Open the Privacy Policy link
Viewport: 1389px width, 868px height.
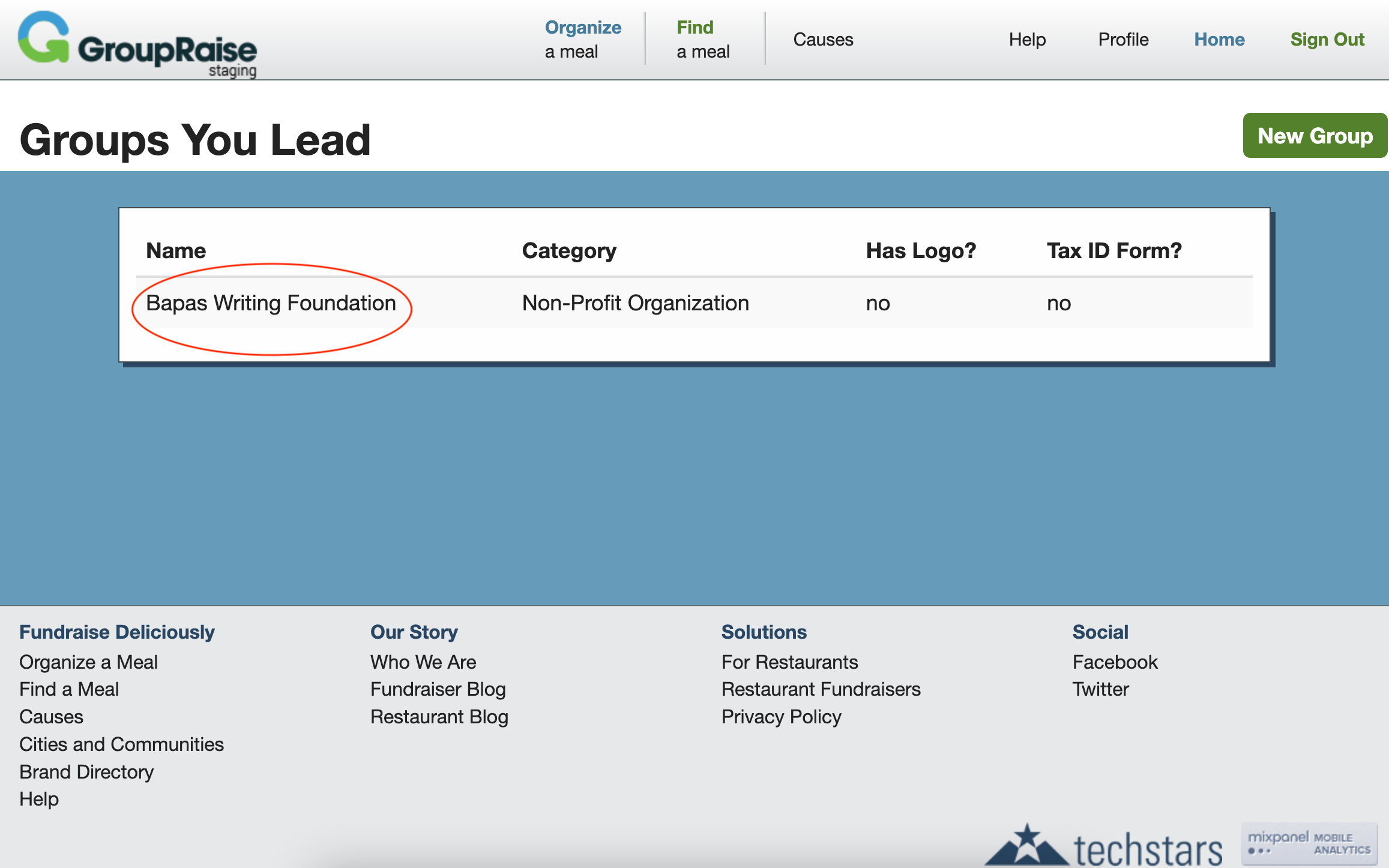[781, 717]
